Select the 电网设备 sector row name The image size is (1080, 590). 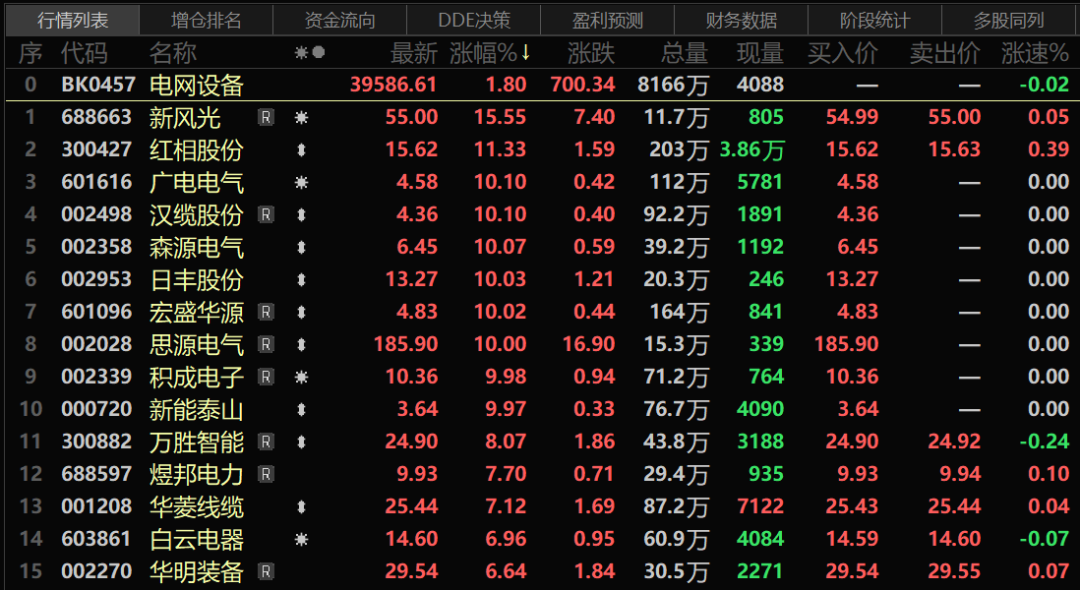(x=196, y=85)
